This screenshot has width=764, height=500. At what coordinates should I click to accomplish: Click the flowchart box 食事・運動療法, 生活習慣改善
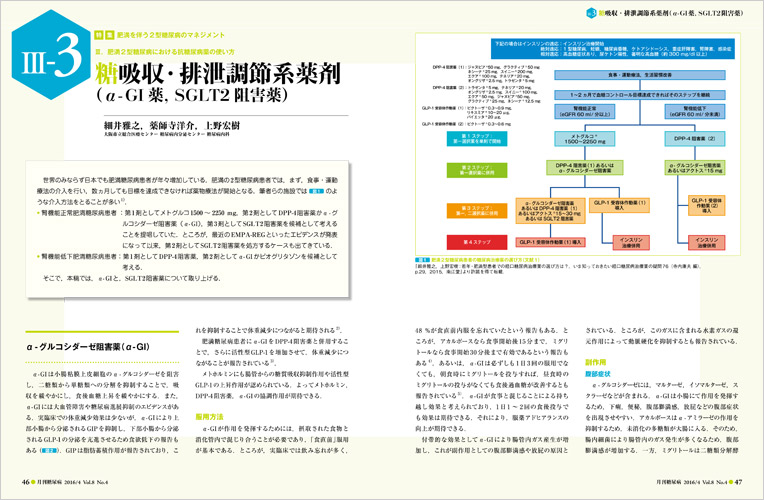click(x=640, y=75)
